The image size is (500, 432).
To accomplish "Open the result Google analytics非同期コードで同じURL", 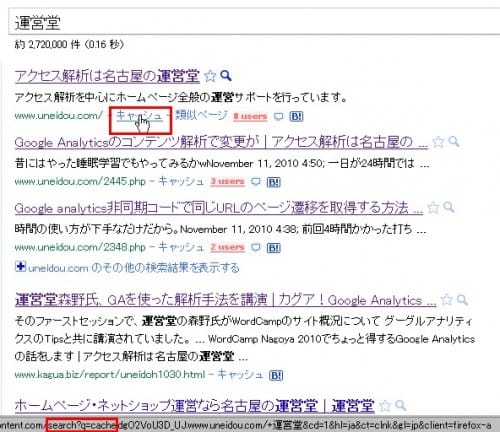I will click(219, 208).
